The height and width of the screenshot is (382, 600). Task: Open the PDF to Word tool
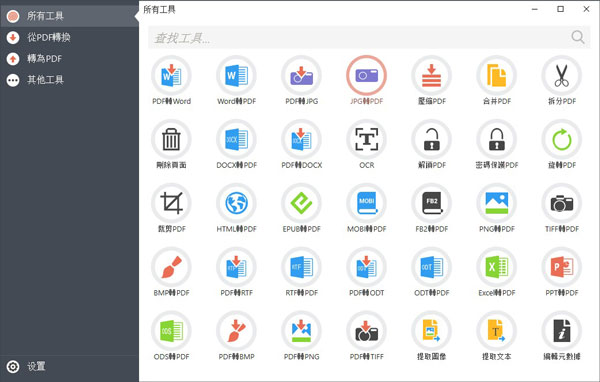[x=171, y=75]
